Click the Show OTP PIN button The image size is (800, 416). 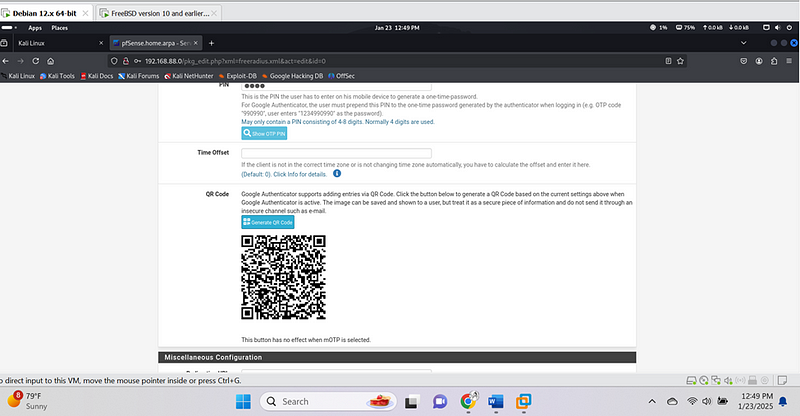point(264,133)
